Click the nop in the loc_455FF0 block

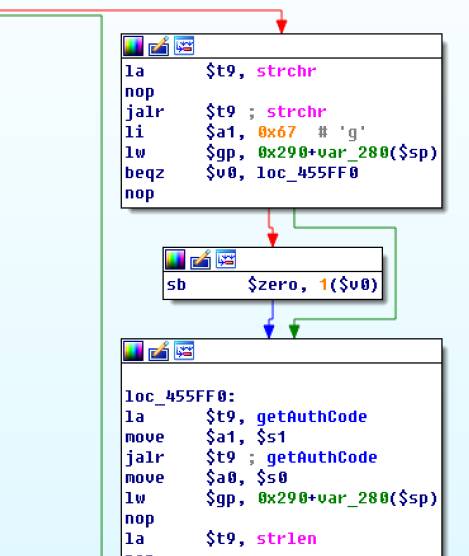[140, 519]
